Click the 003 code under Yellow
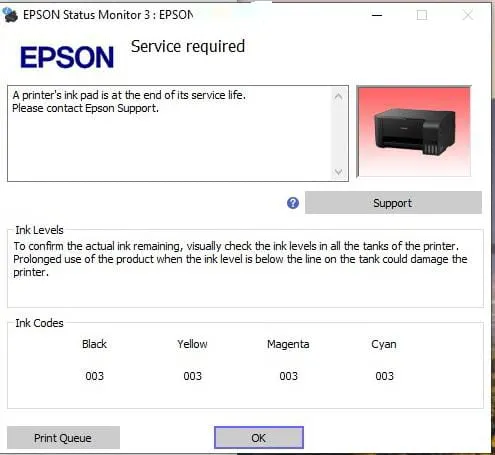 coord(193,376)
